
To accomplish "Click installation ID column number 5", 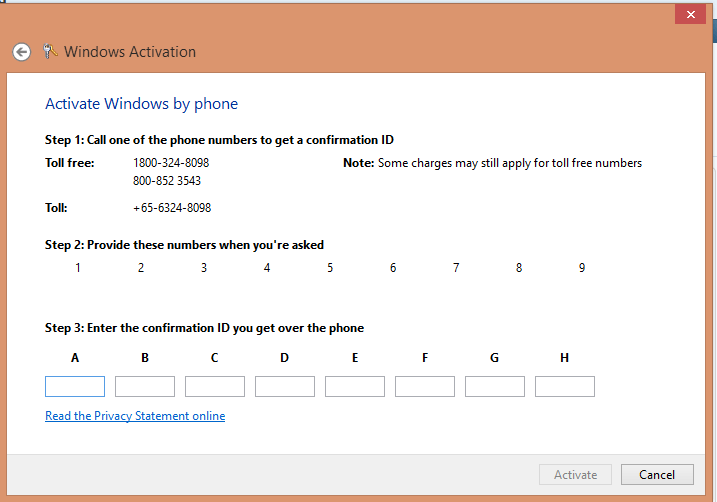I will [330, 267].
